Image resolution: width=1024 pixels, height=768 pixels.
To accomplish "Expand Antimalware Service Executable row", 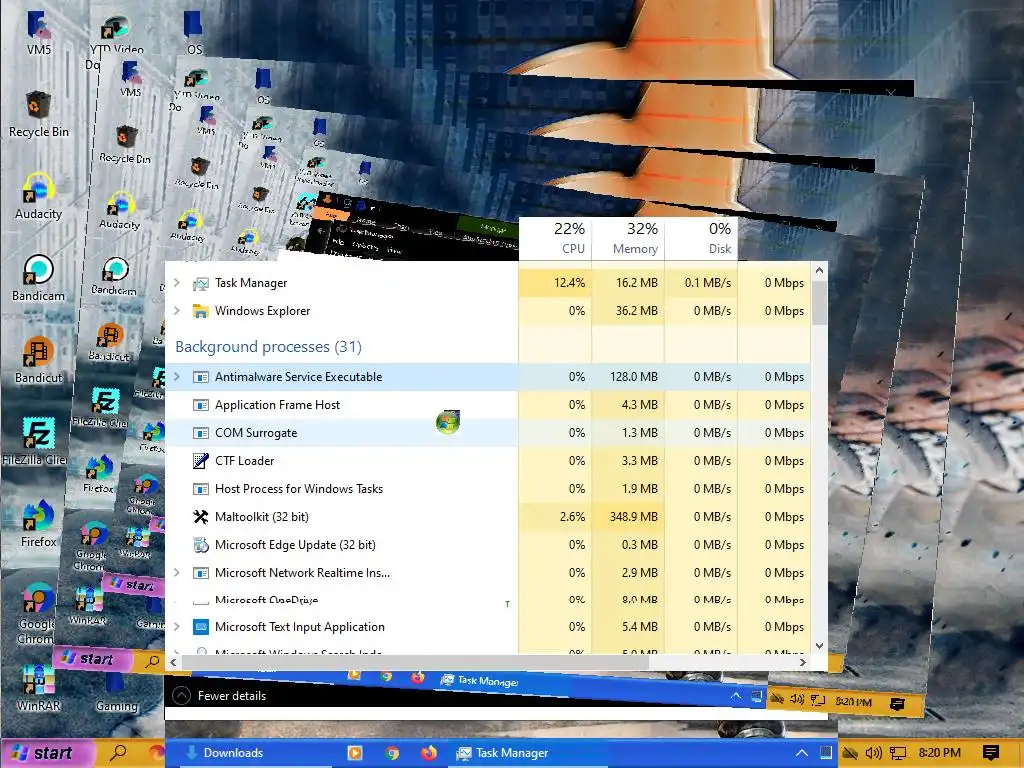I will [x=177, y=377].
